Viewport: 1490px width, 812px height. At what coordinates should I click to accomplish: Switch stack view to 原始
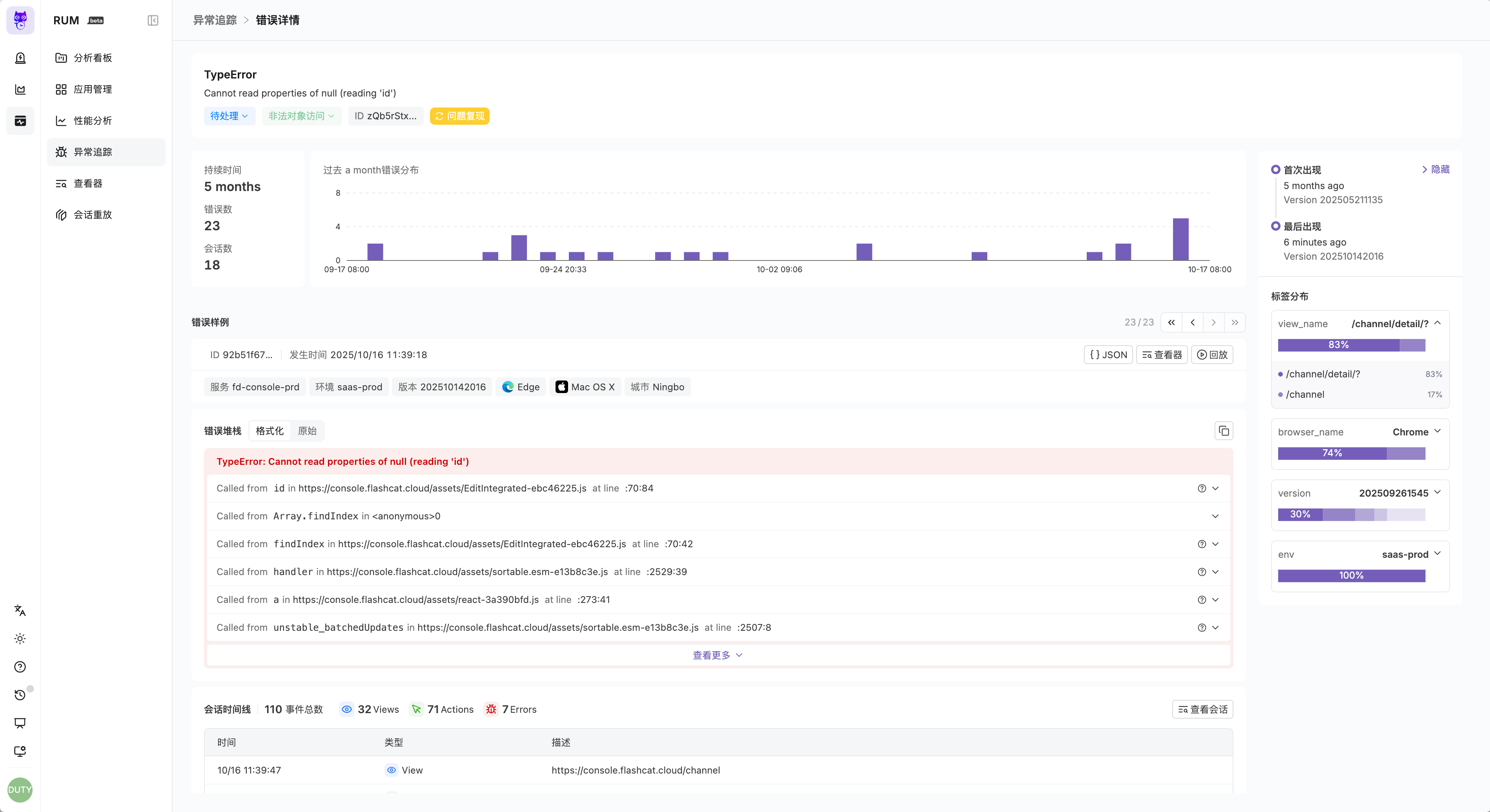click(x=307, y=431)
